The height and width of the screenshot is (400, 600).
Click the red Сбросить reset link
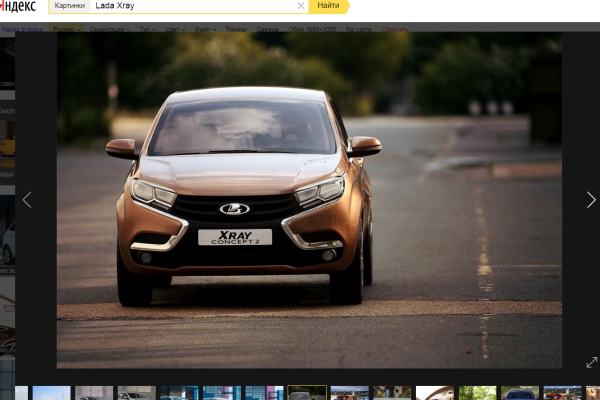395,29
